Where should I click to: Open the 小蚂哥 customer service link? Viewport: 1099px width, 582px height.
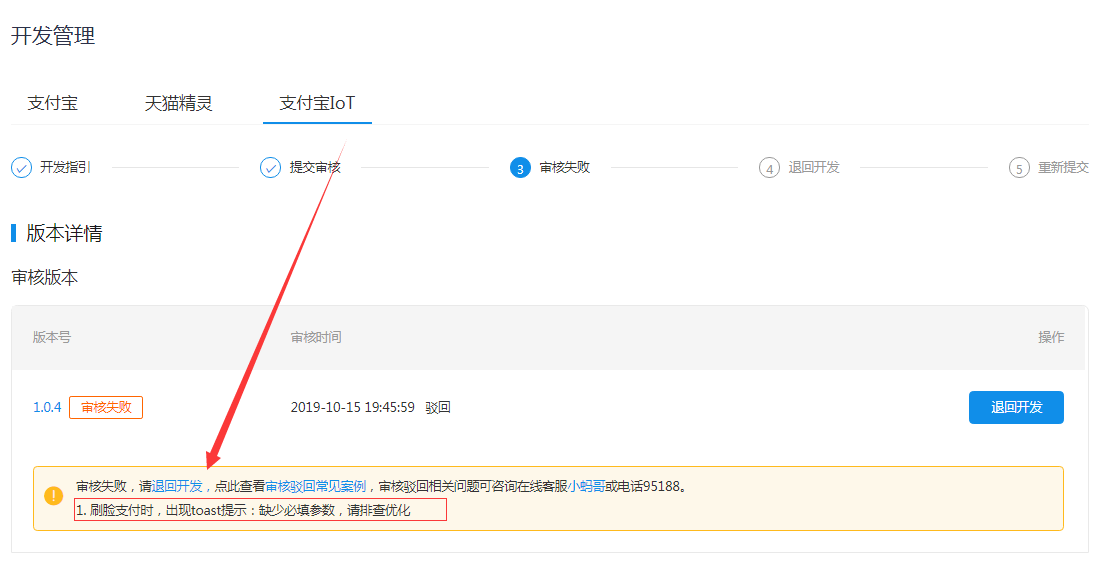point(586,486)
